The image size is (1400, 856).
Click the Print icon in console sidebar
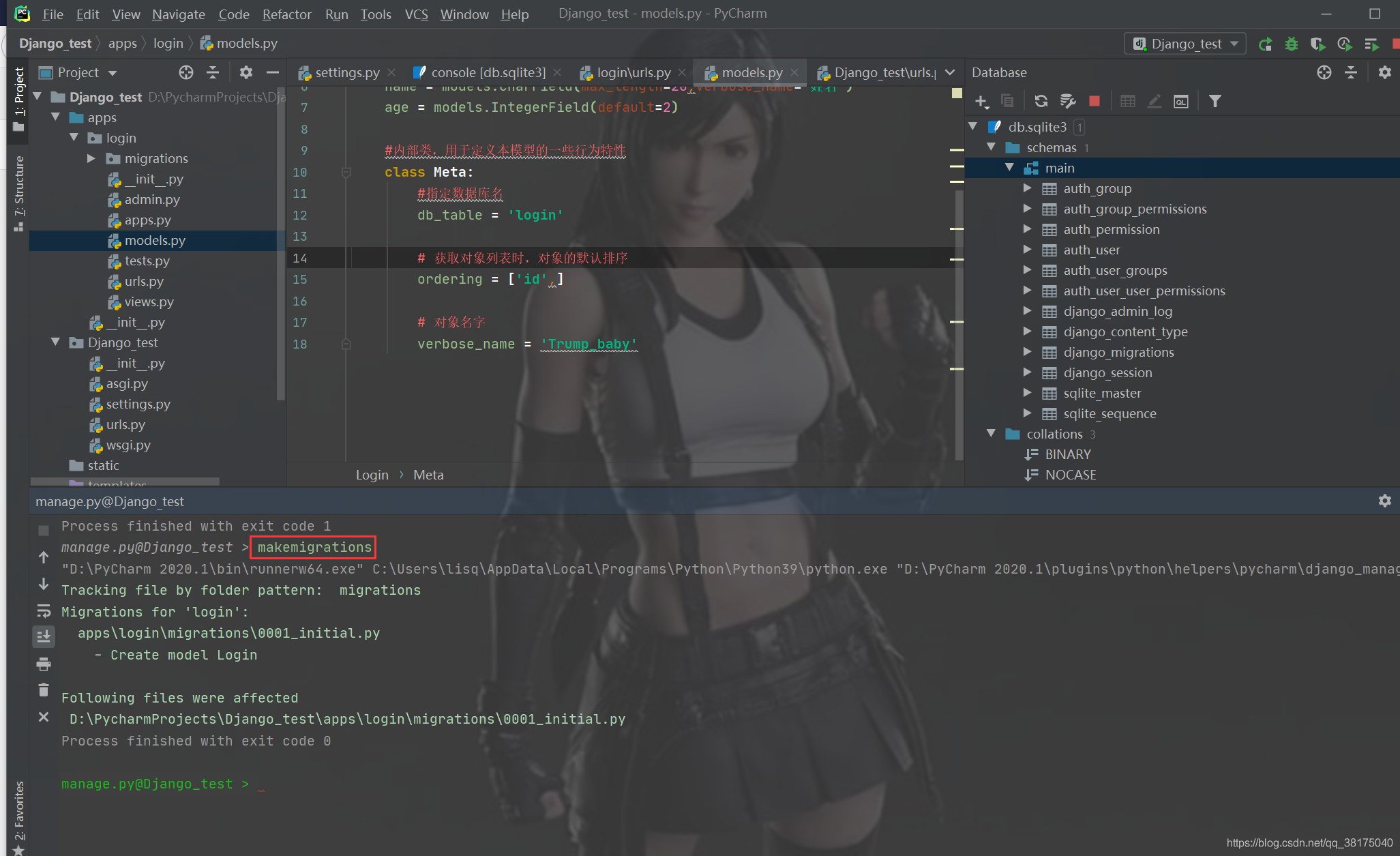pyautogui.click(x=44, y=664)
